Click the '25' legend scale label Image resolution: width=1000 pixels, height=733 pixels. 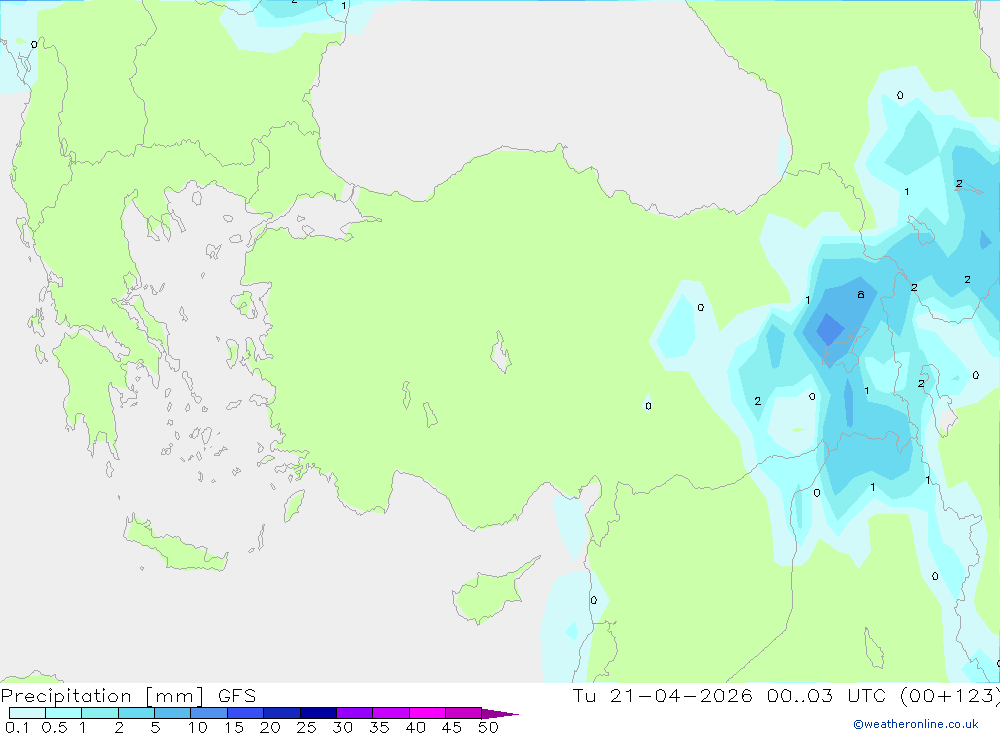pyautogui.click(x=307, y=727)
